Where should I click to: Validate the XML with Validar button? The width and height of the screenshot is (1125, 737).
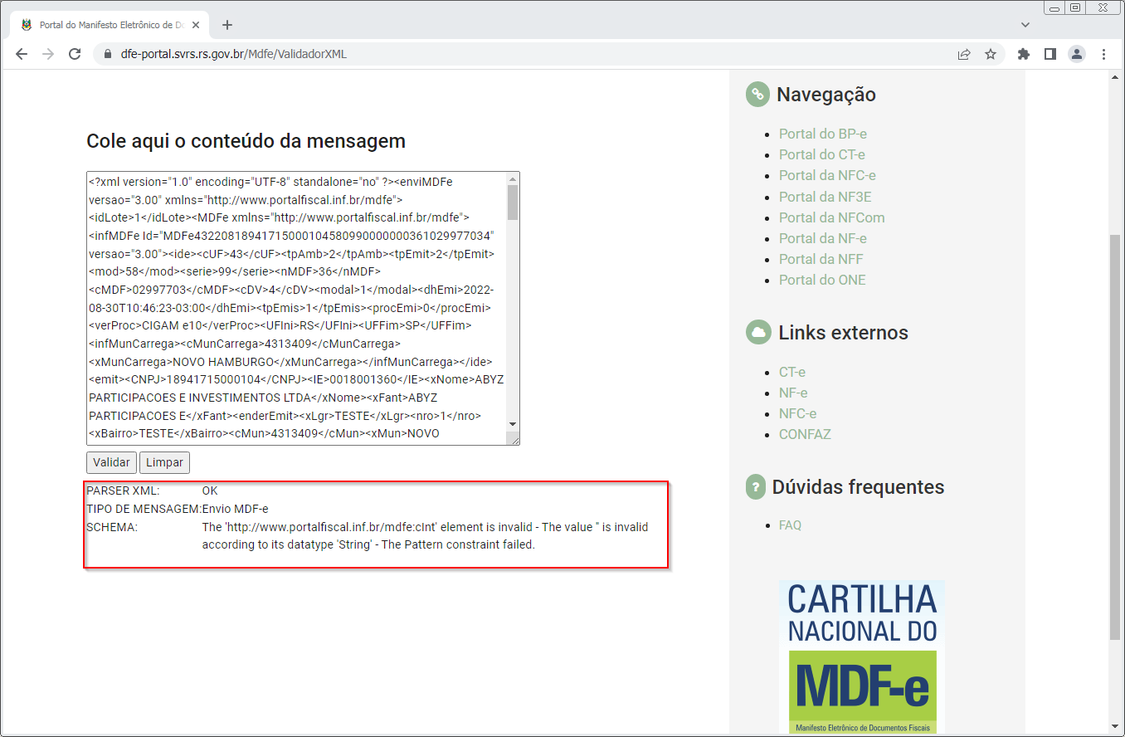[x=111, y=462]
